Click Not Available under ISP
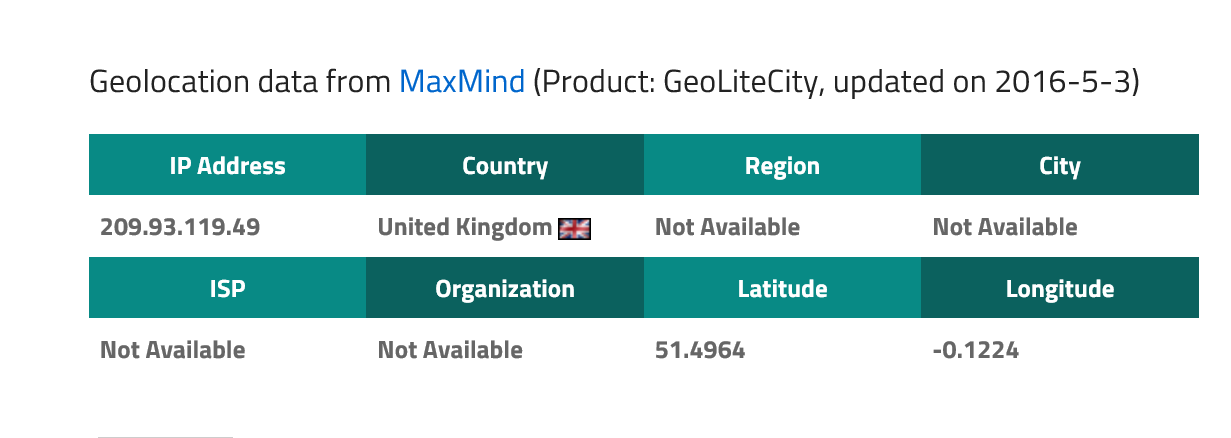This screenshot has width=1231, height=438. pos(172,350)
